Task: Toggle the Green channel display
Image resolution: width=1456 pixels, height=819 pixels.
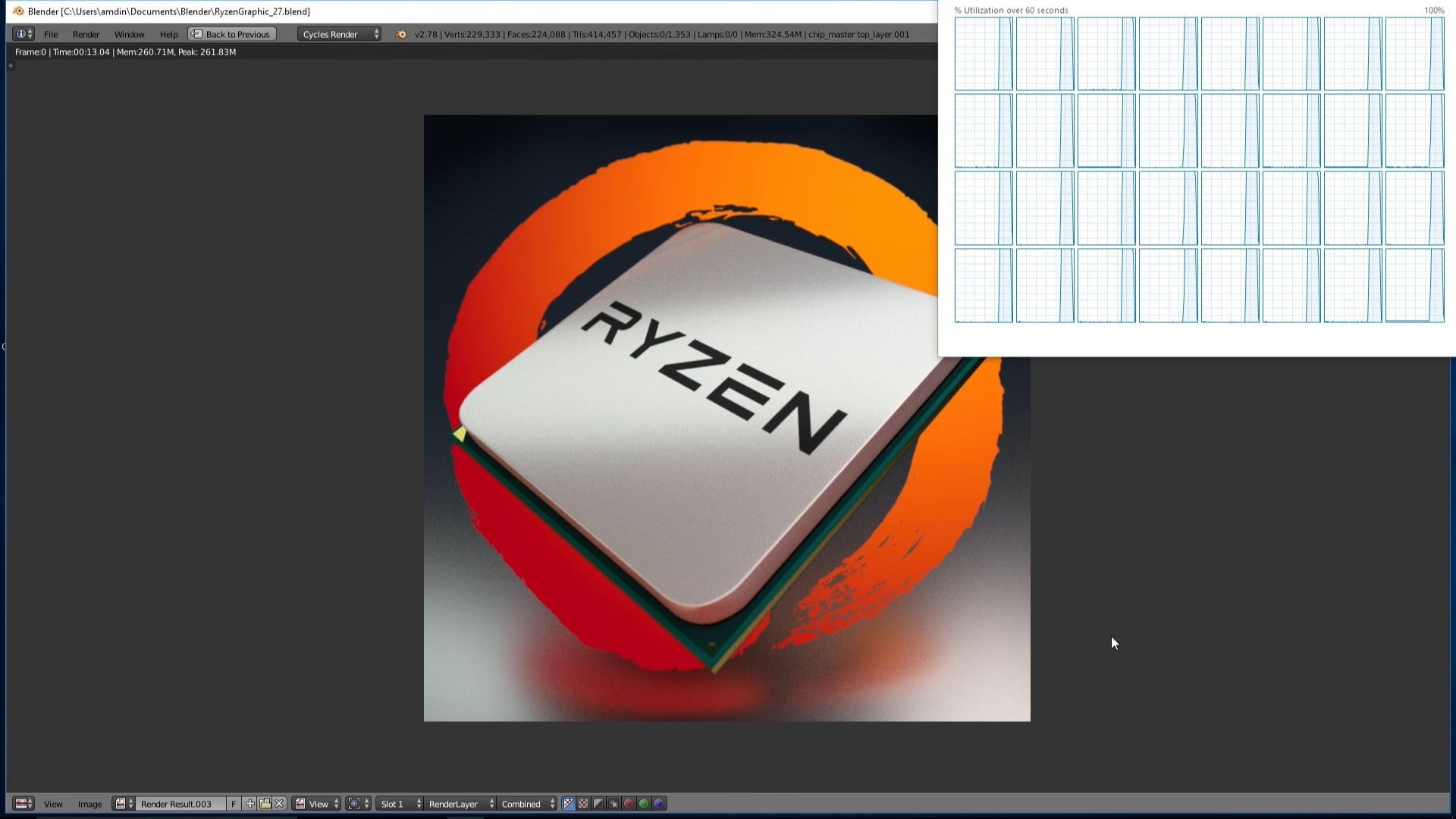Action: 644,804
